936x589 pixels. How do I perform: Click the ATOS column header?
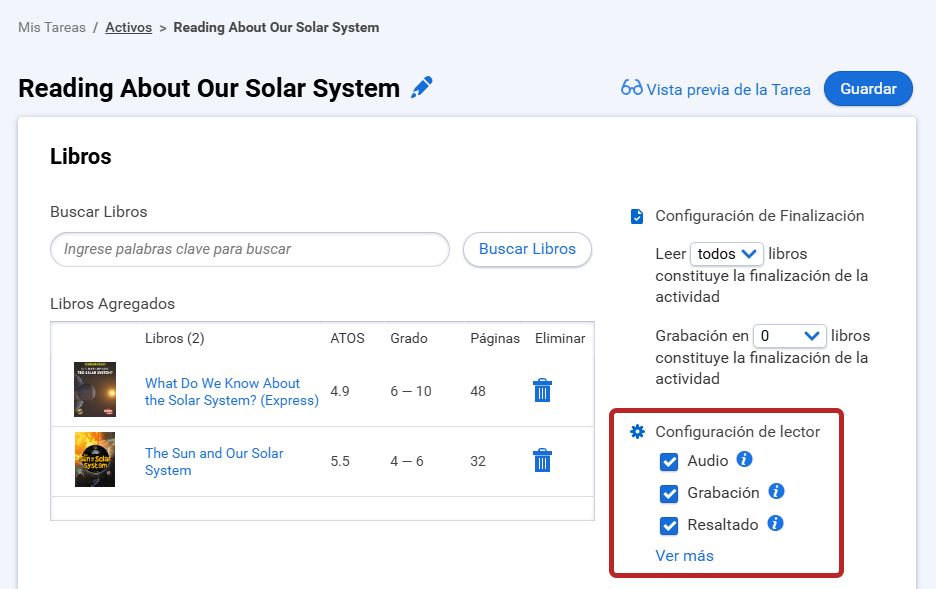[347, 338]
